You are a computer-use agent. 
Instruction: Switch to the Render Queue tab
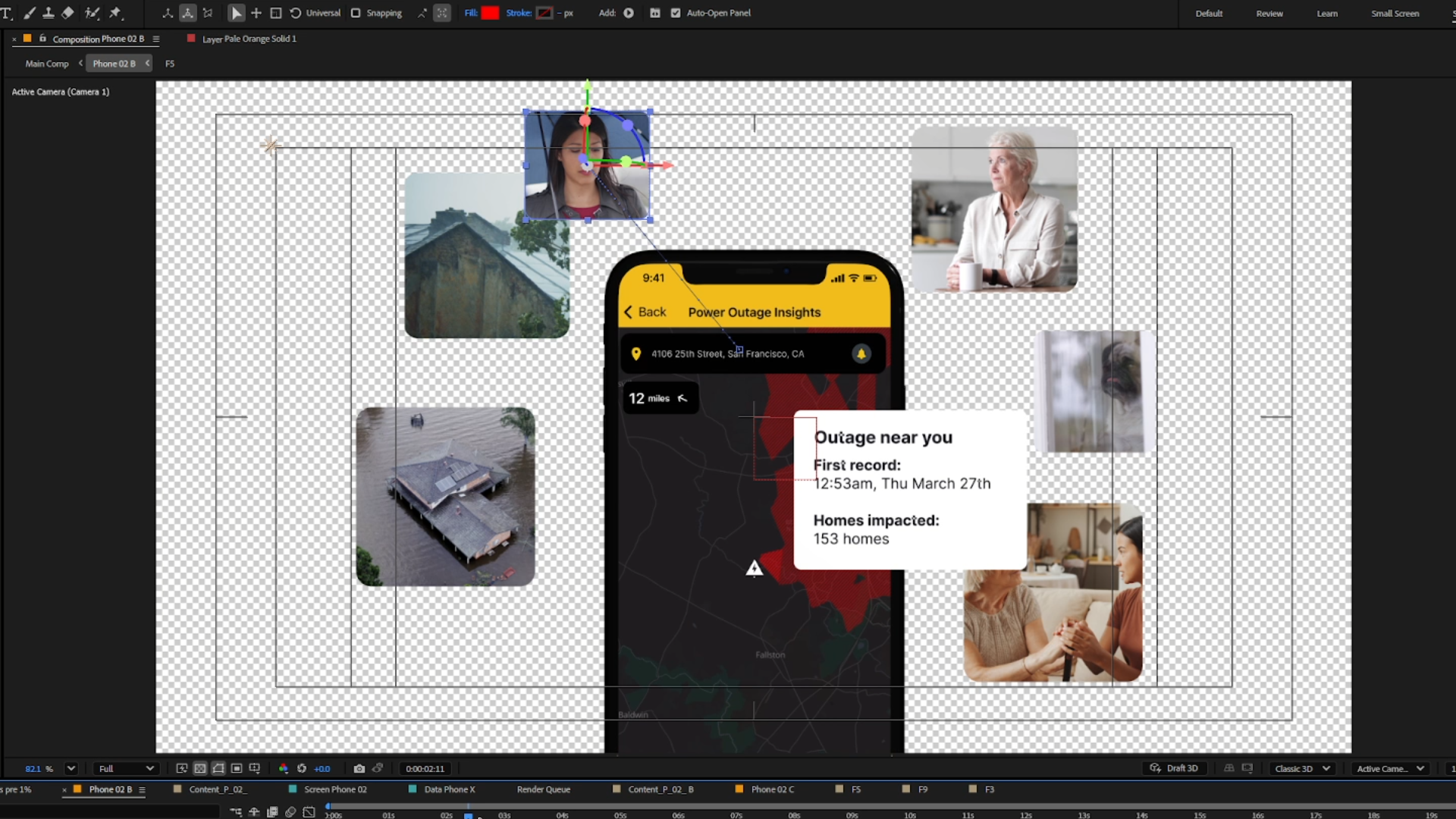click(543, 789)
